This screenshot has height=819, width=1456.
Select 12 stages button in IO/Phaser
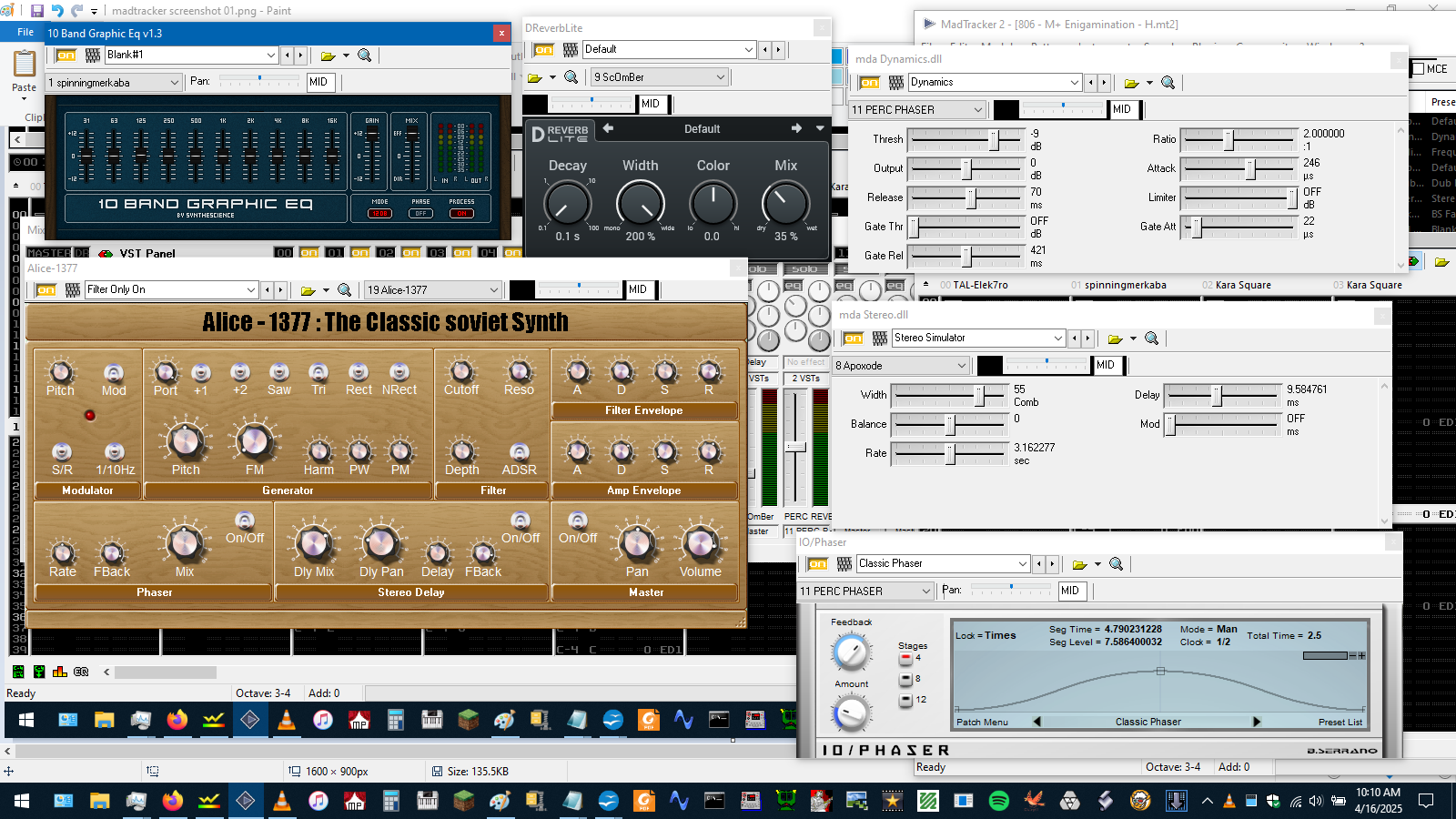coord(905,700)
